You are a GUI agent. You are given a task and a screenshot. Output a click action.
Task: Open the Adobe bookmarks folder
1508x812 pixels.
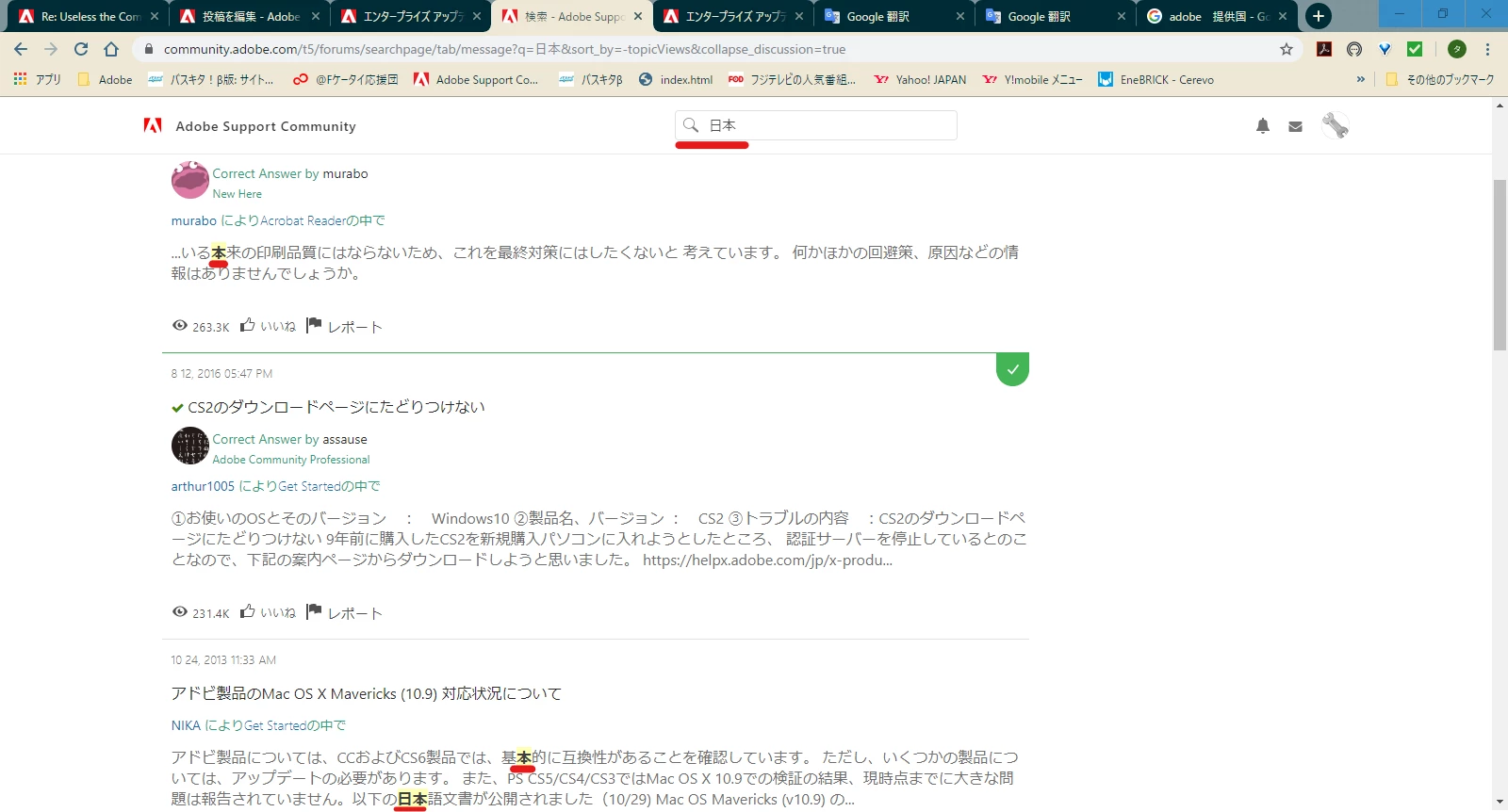click(x=106, y=80)
